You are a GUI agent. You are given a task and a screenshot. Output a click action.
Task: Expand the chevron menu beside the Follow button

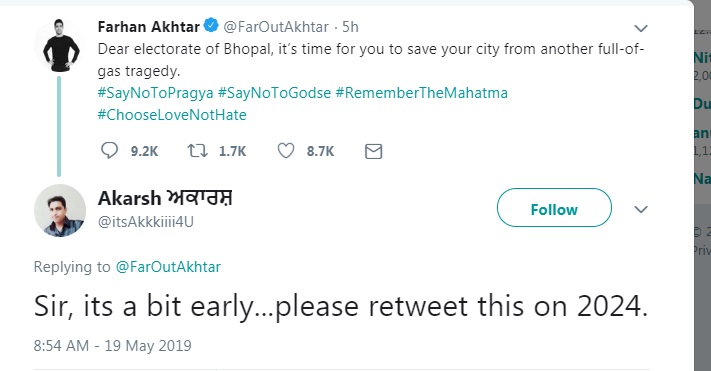coord(641,209)
